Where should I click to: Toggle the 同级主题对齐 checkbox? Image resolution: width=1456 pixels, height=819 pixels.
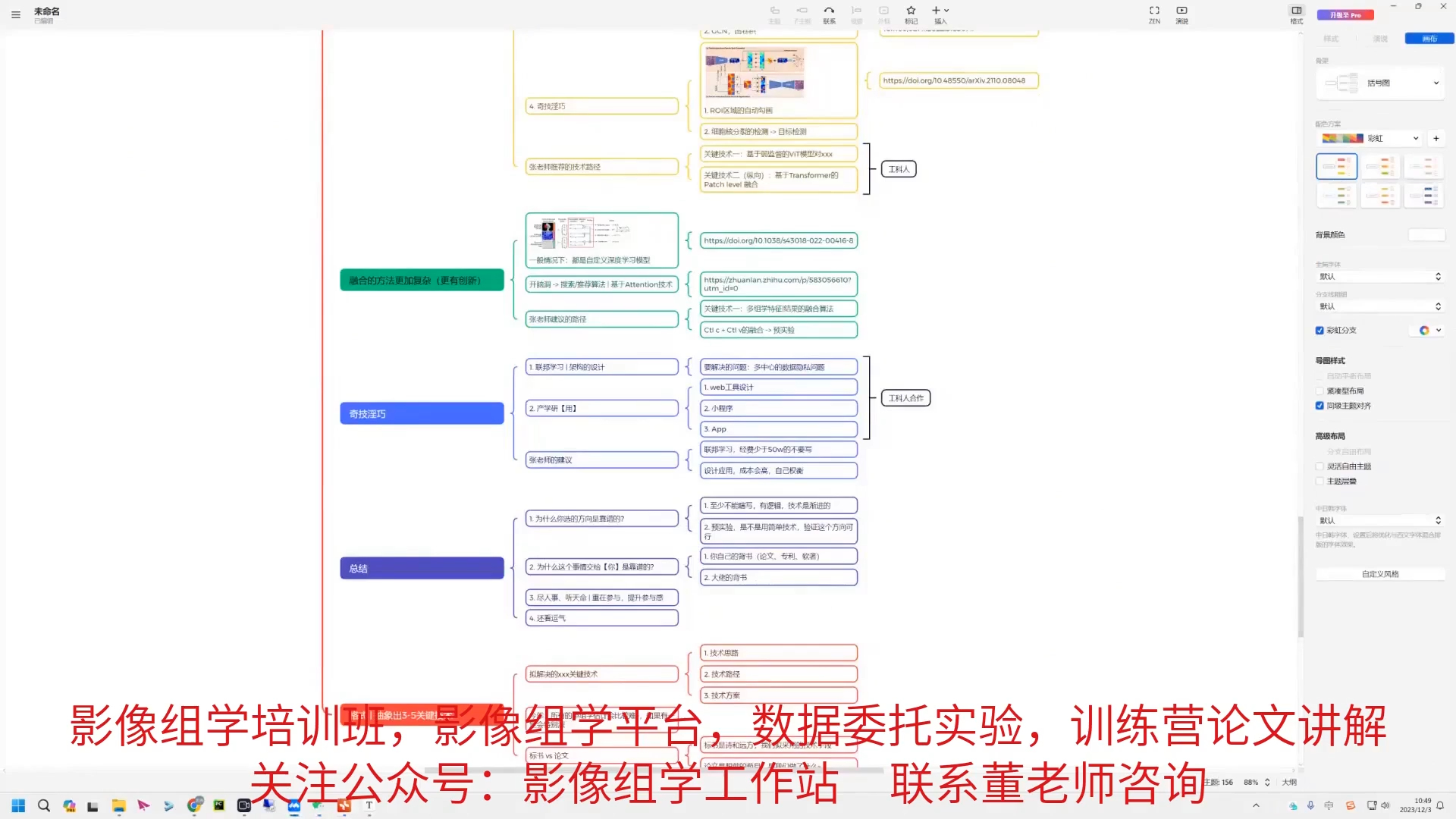1319,406
